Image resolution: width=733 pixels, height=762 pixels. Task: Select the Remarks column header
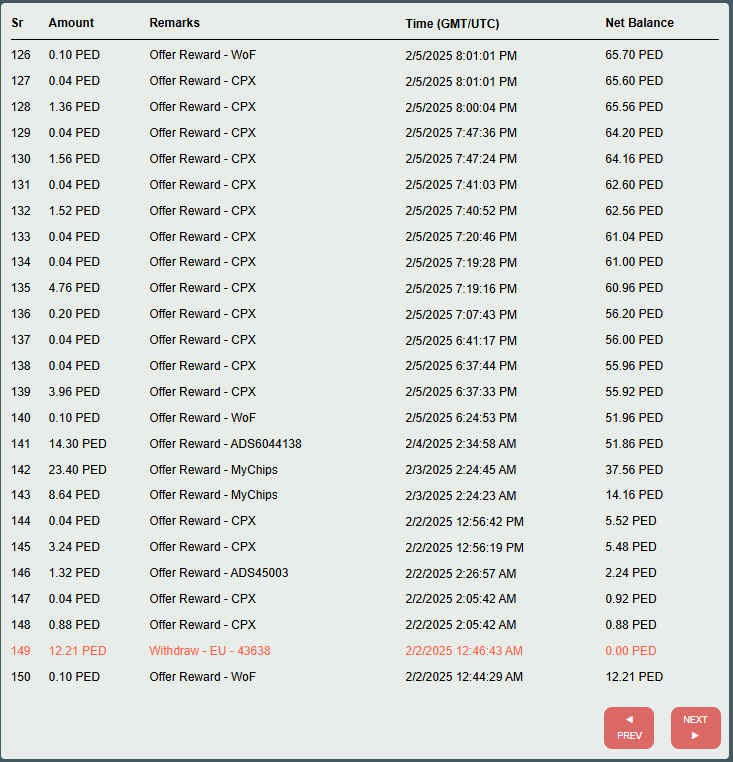point(175,23)
